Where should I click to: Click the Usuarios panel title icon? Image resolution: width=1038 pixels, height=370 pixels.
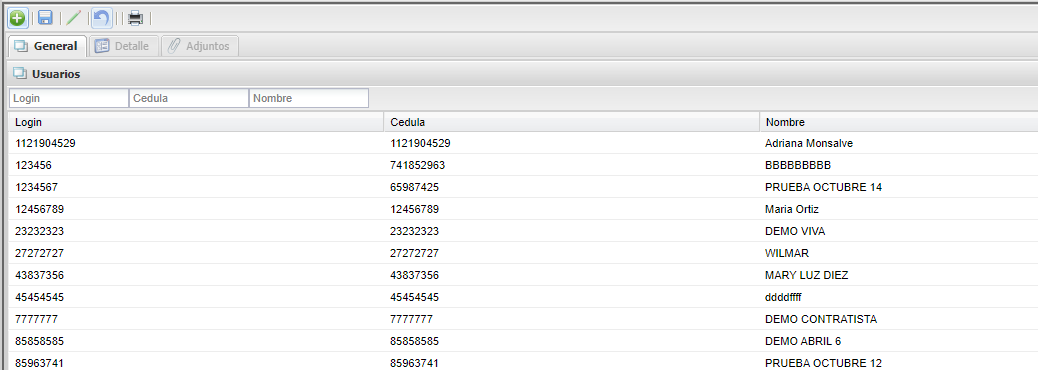click(x=20, y=73)
